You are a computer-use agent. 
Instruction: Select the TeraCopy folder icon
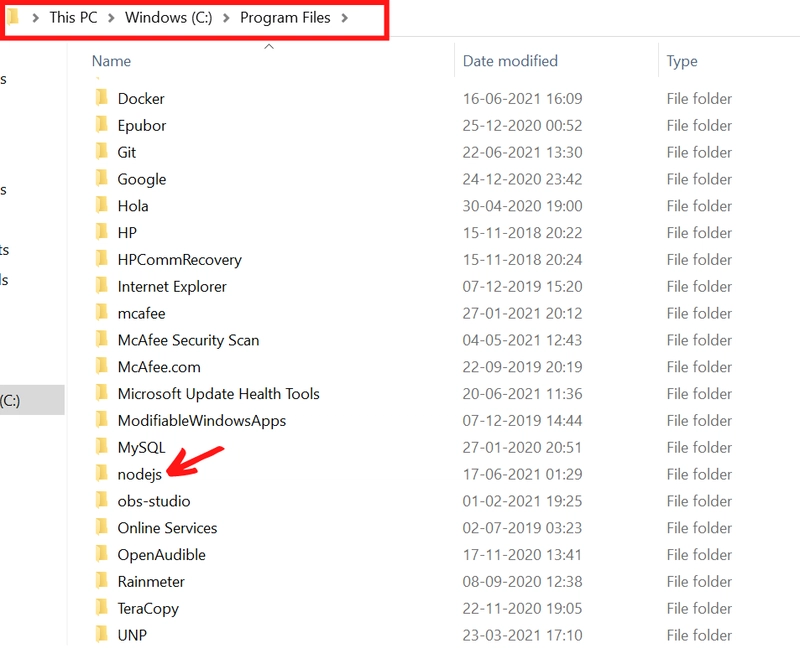pyautogui.click(x=102, y=607)
